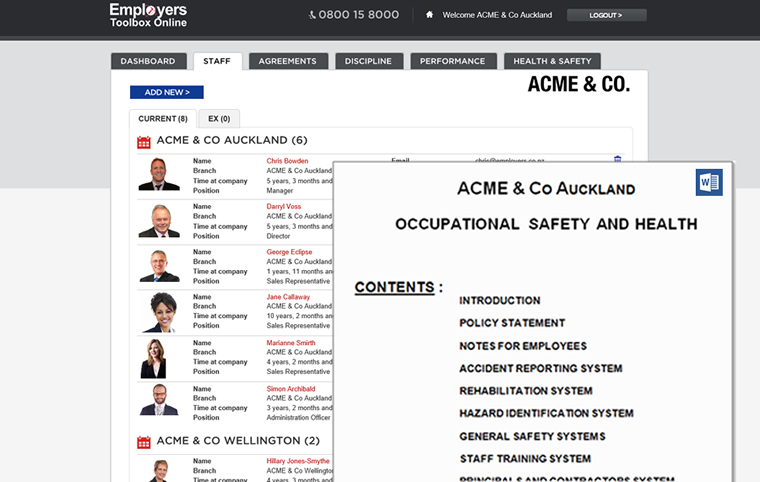760x482 pixels.
Task: Click George Eclipse's profile photo
Action: click(x=159, y=265)
